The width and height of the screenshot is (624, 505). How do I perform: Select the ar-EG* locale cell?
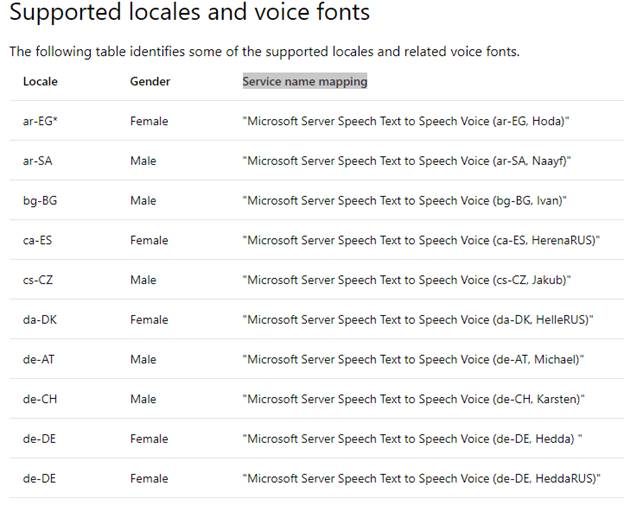pyautogui.click(x=40, y=121)
